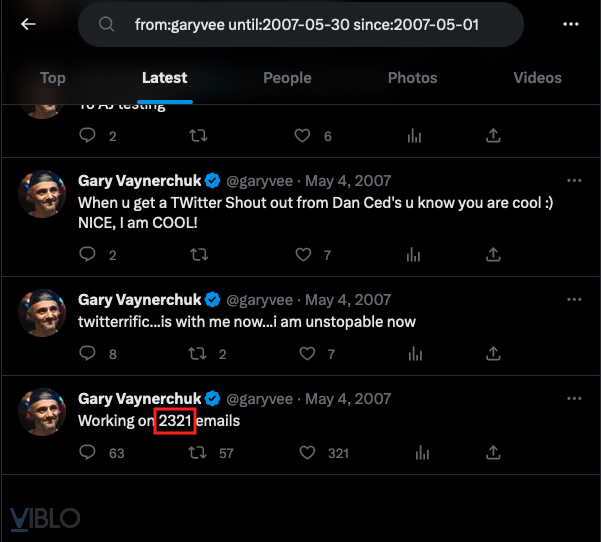The image size is (601, 542).
Task: Switch to the Top tab
Action: [x=53, y=78]
